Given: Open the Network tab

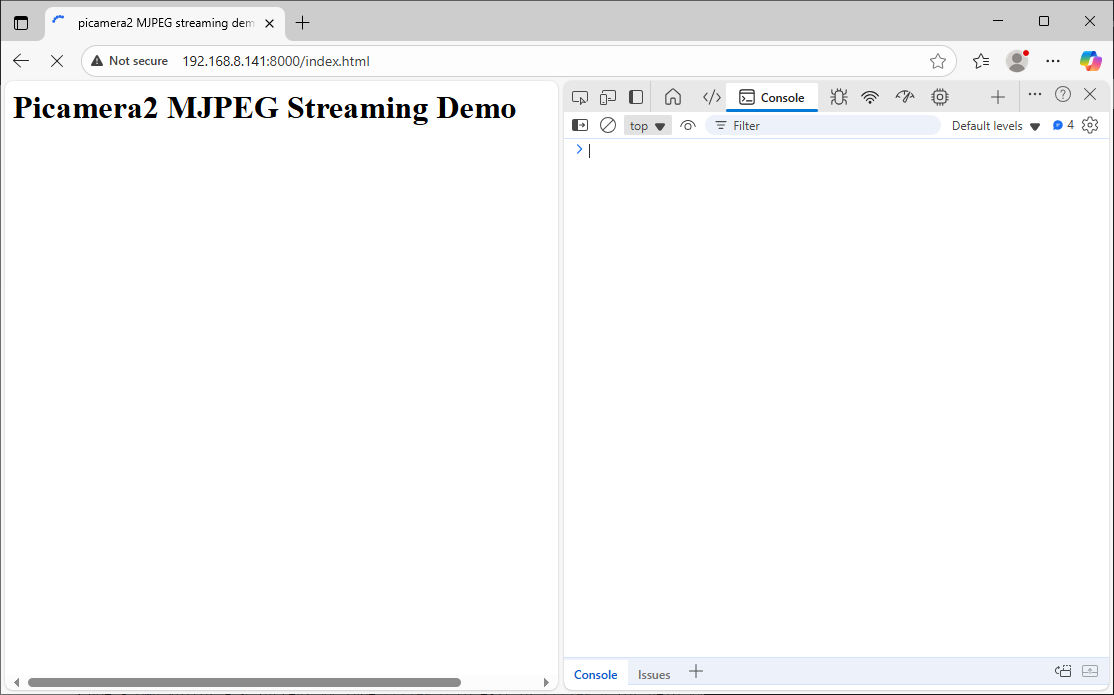Looking at the screenshot, I should point(870,97).
